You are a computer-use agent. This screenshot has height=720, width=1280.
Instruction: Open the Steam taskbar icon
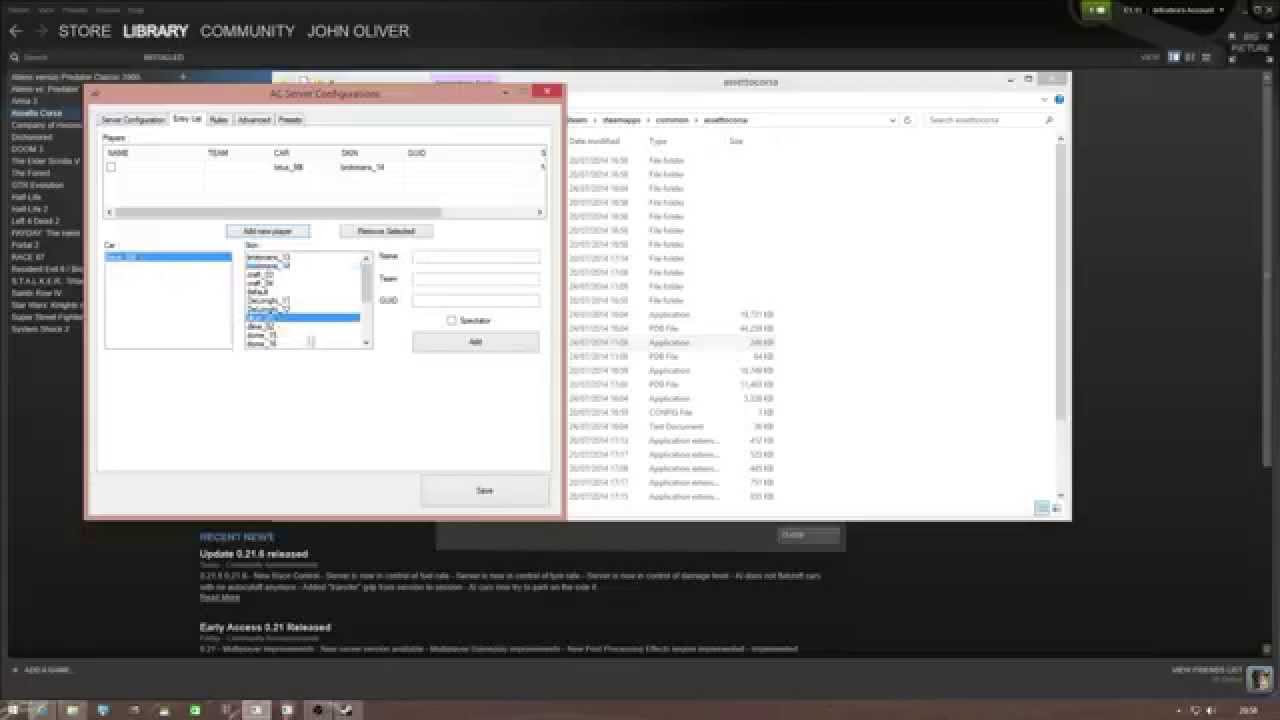coord(346,710)
